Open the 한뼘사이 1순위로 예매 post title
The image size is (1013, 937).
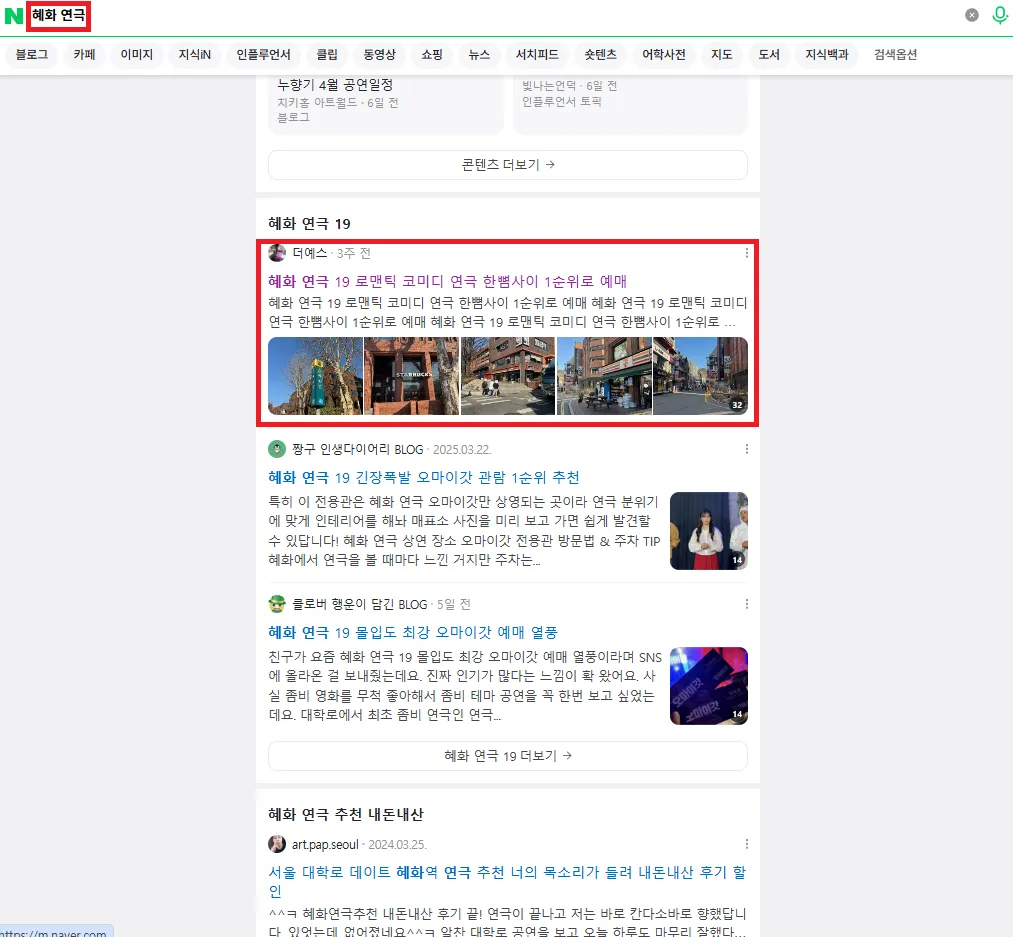click(448, 281)
